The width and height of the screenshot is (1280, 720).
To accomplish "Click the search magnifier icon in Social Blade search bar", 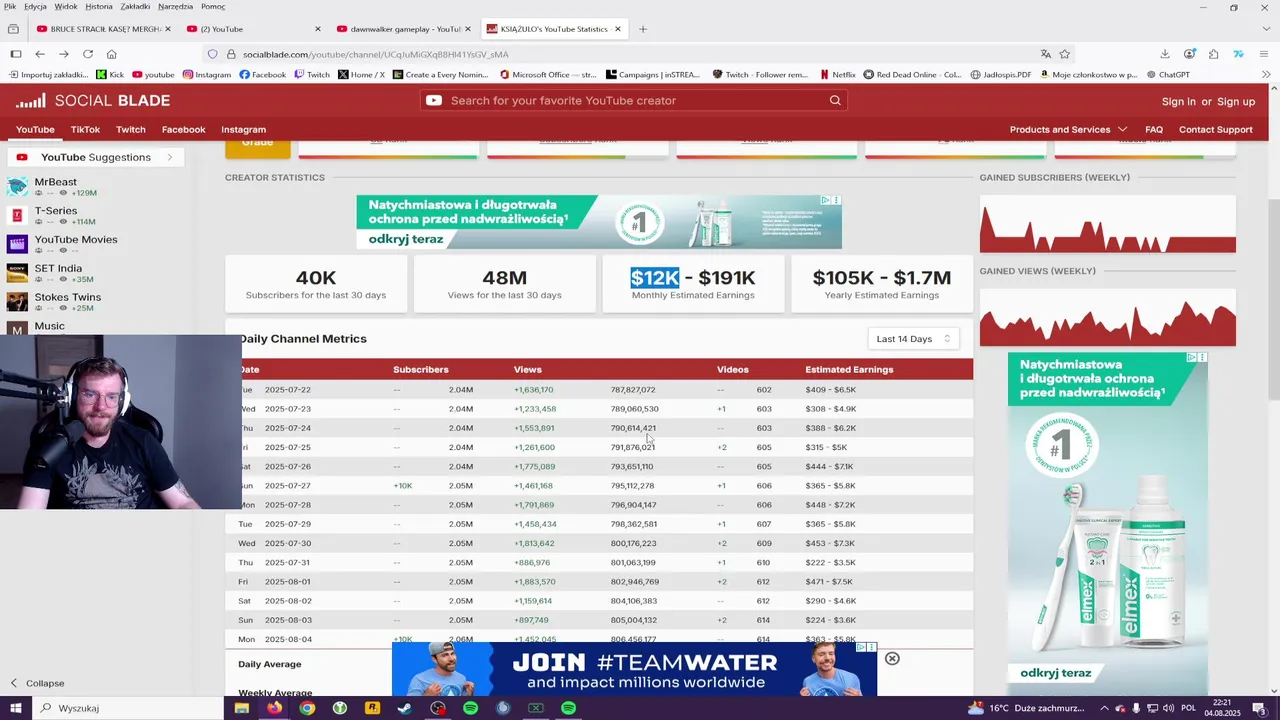I will pyautogui.click(x=835, y=100).
